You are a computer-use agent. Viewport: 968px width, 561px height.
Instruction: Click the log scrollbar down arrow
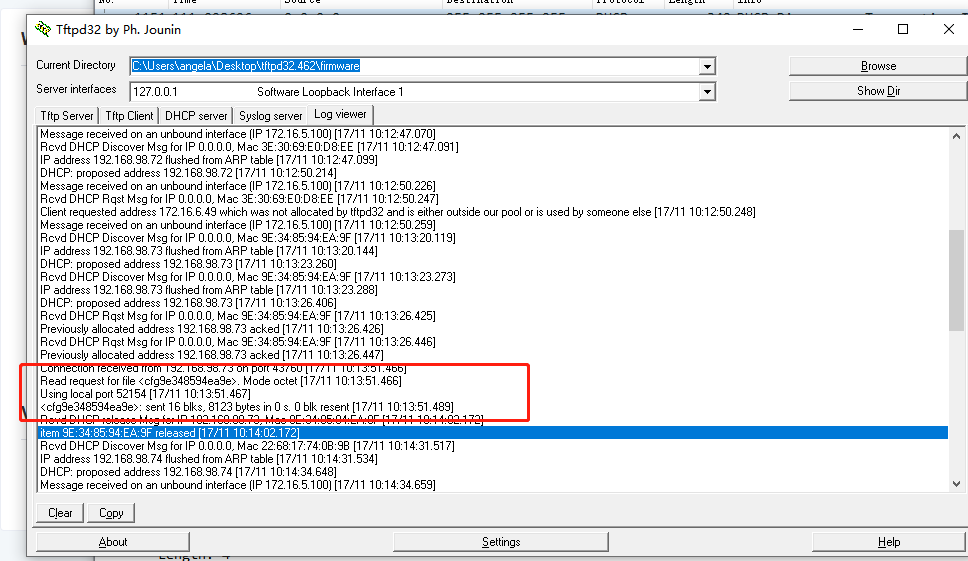click(x=956, y=484)
